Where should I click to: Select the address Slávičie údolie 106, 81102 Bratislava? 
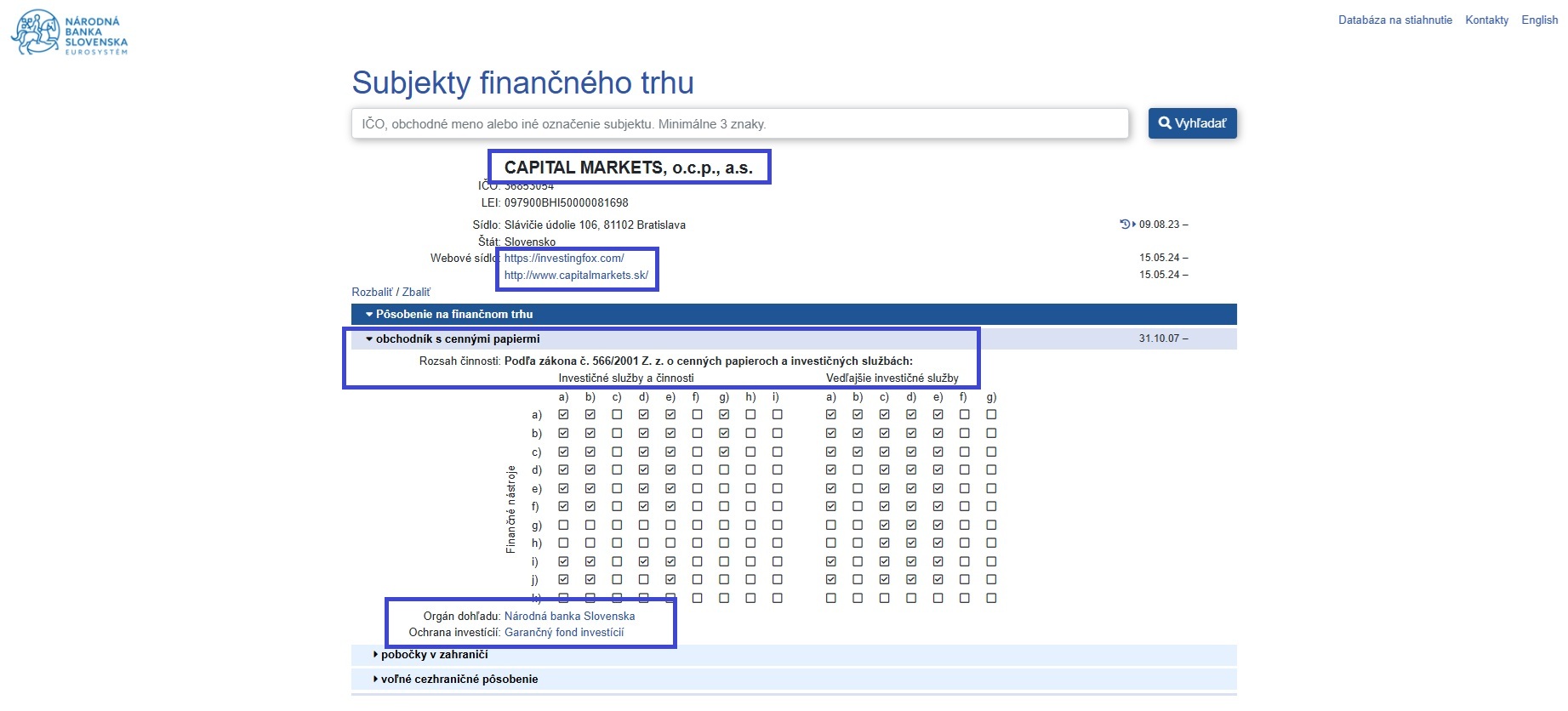click(x=595, y=225)
